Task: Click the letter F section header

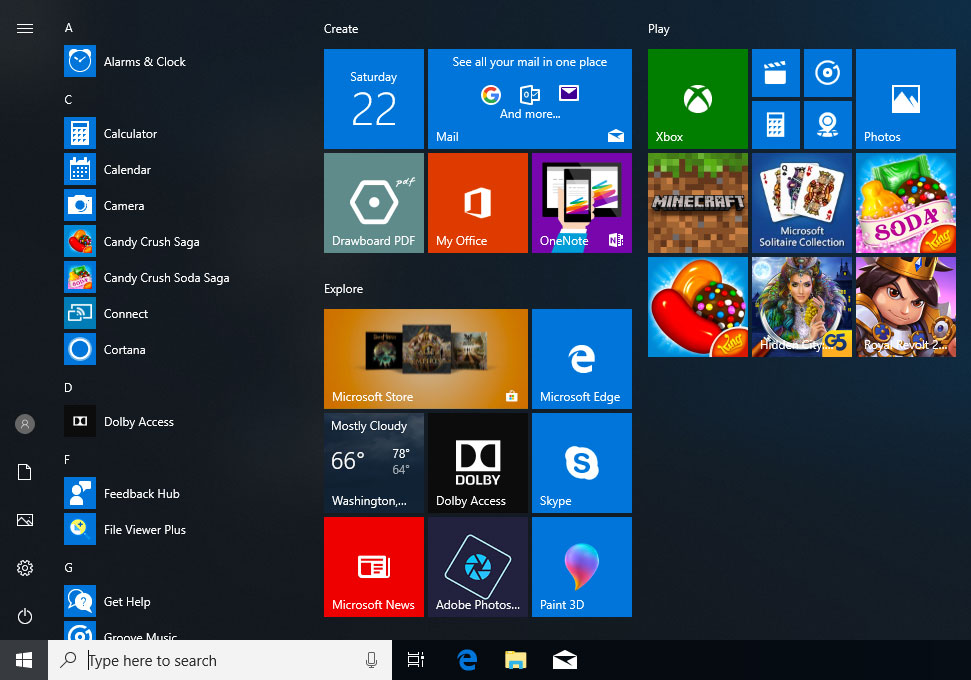Action: point(67,460)
